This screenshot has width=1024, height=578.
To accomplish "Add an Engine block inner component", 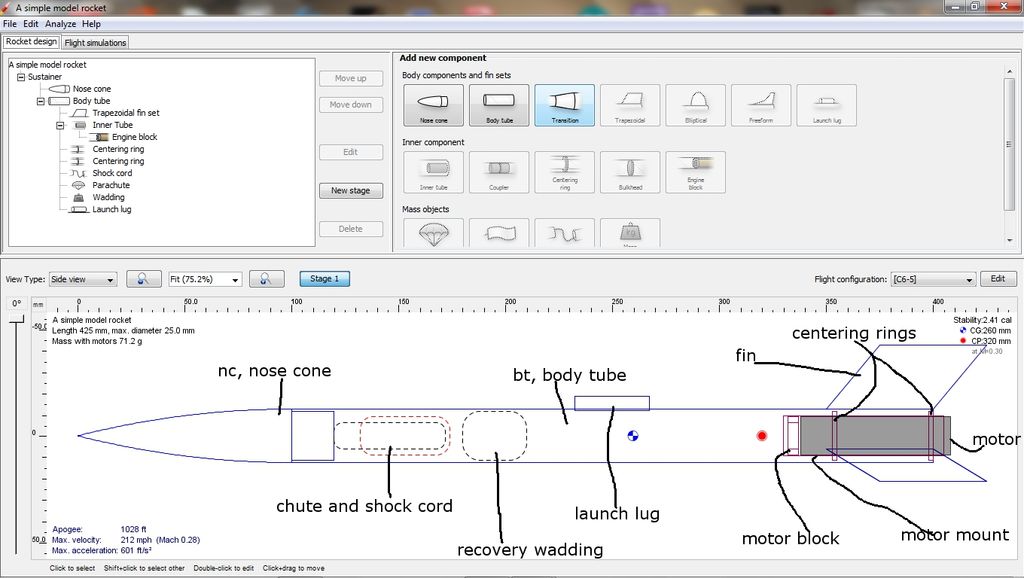I will coord(696,172).
